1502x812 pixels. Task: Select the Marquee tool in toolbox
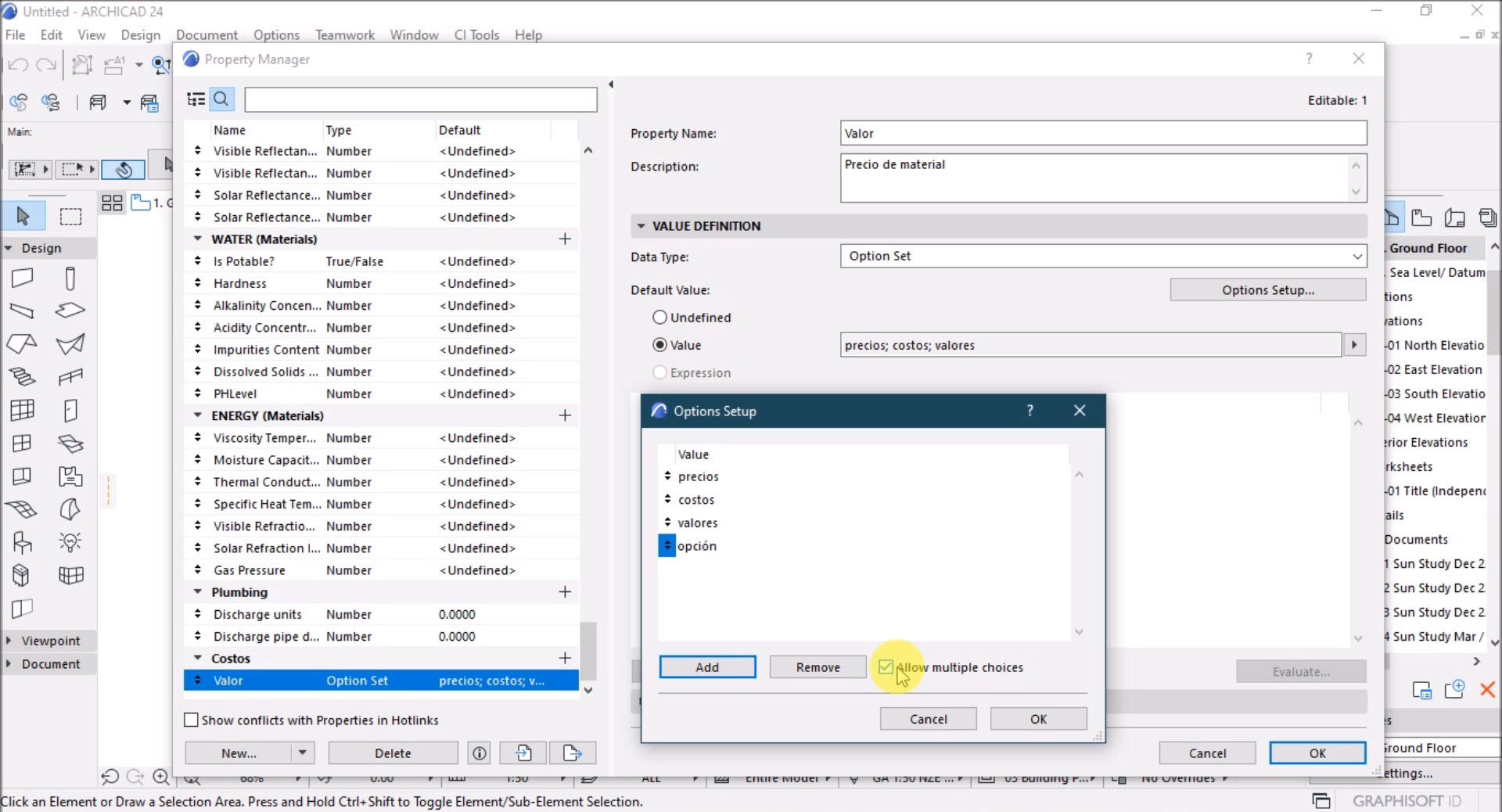(x=70, y=216)
